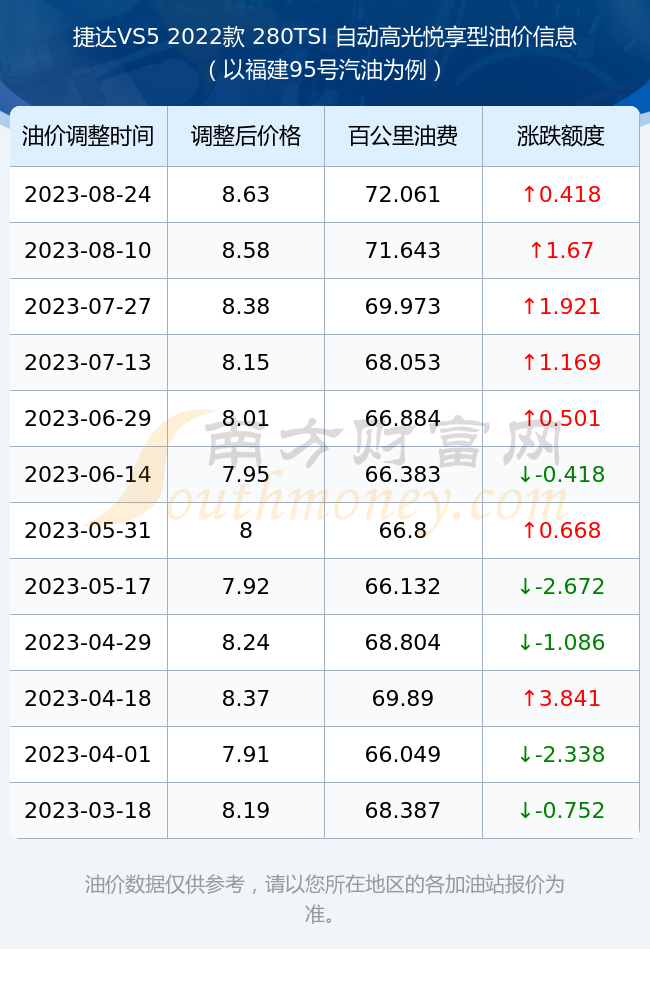
Task: Click the 以福建95号汽油为例 subtitle
Action: [x=325, y=70]
